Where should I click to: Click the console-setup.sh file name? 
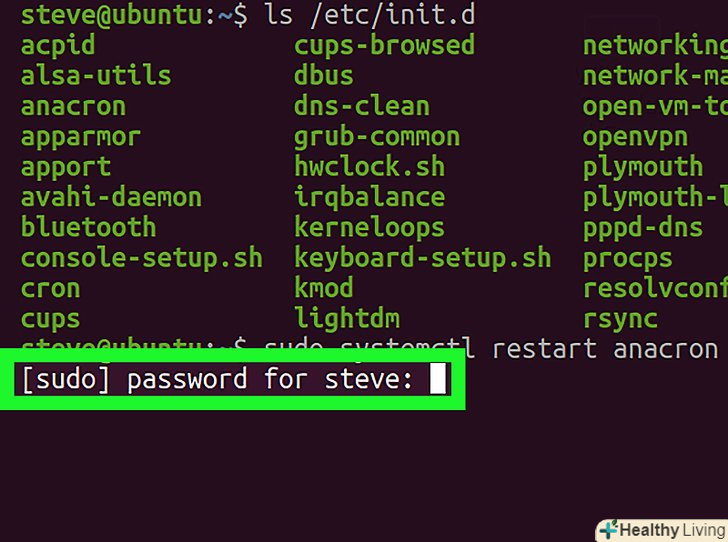click(x=141, y=258)
